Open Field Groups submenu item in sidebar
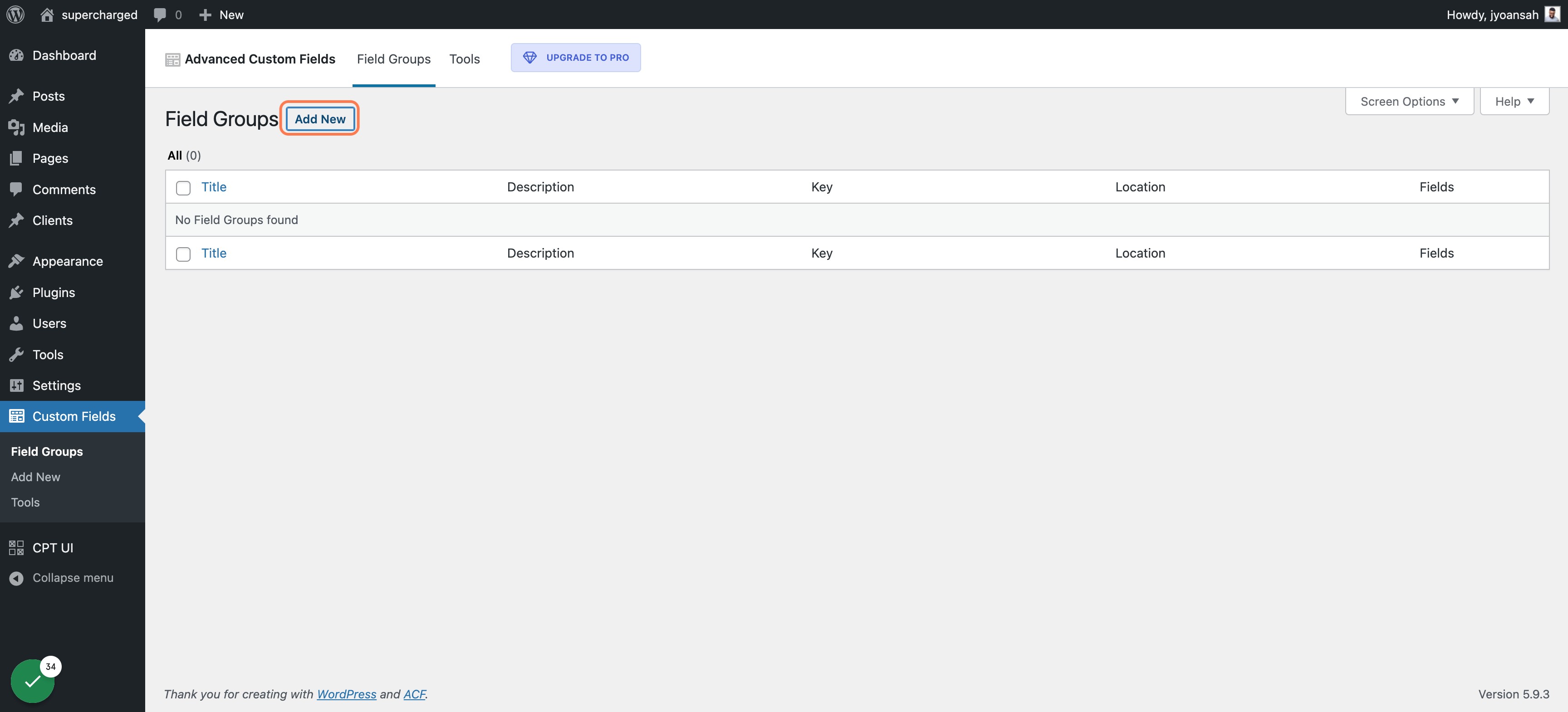1568x712 pixels. [x=47, y=452]
